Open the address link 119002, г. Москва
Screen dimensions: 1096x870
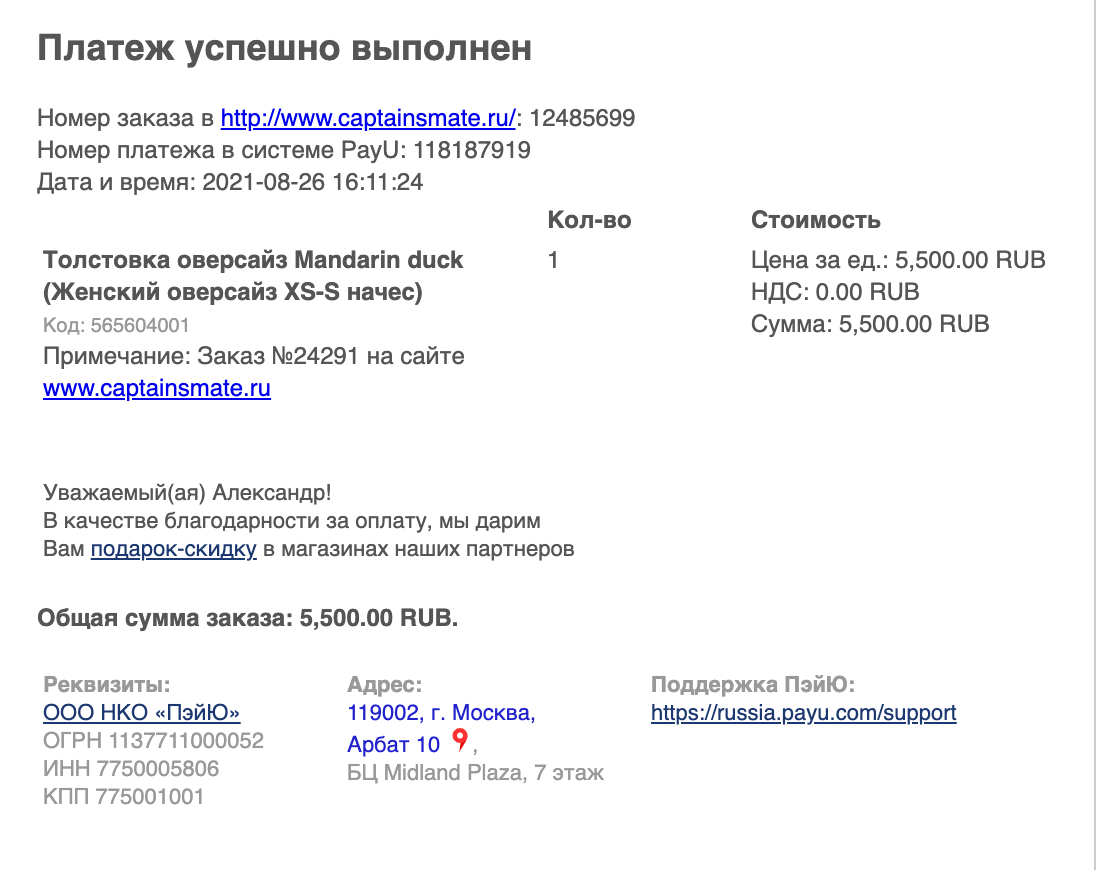tap(441, 712)
